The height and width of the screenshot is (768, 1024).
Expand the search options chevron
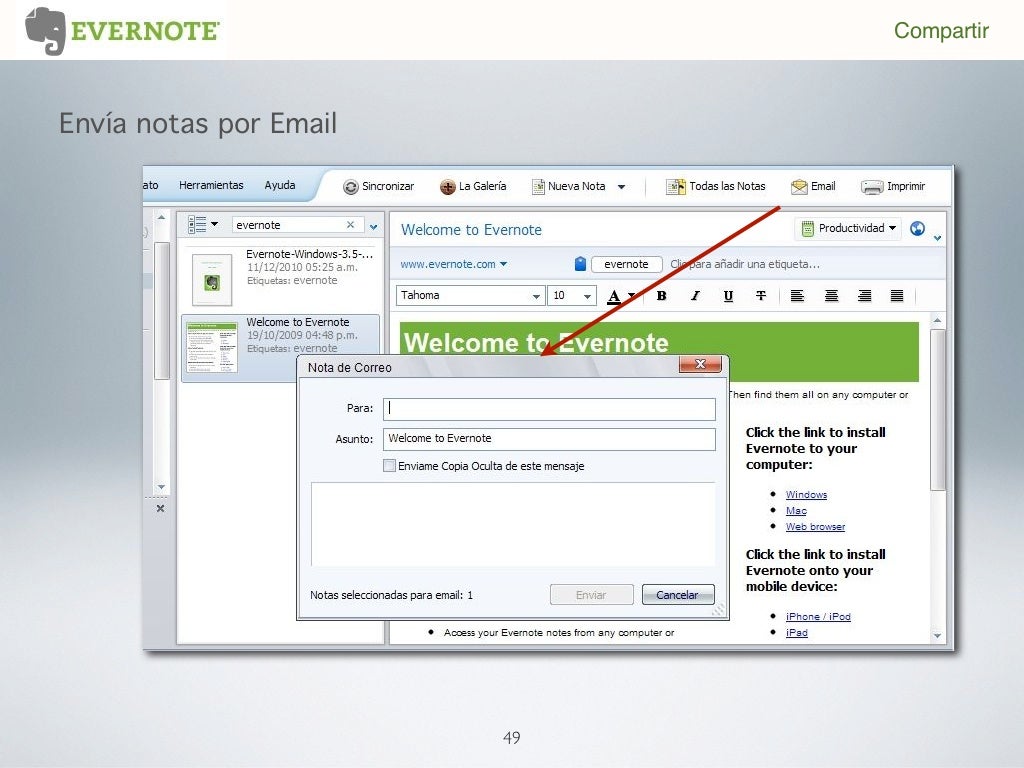374,227
